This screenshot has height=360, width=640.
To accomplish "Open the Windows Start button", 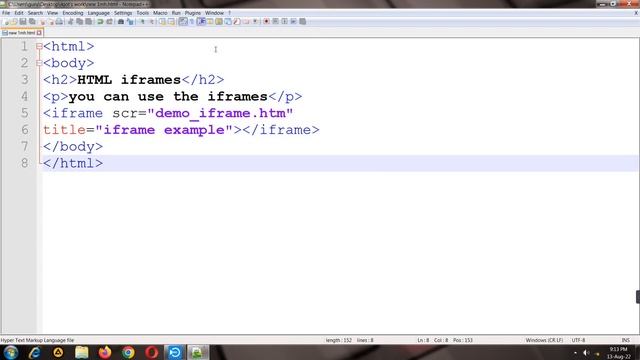I will (11, 352).
